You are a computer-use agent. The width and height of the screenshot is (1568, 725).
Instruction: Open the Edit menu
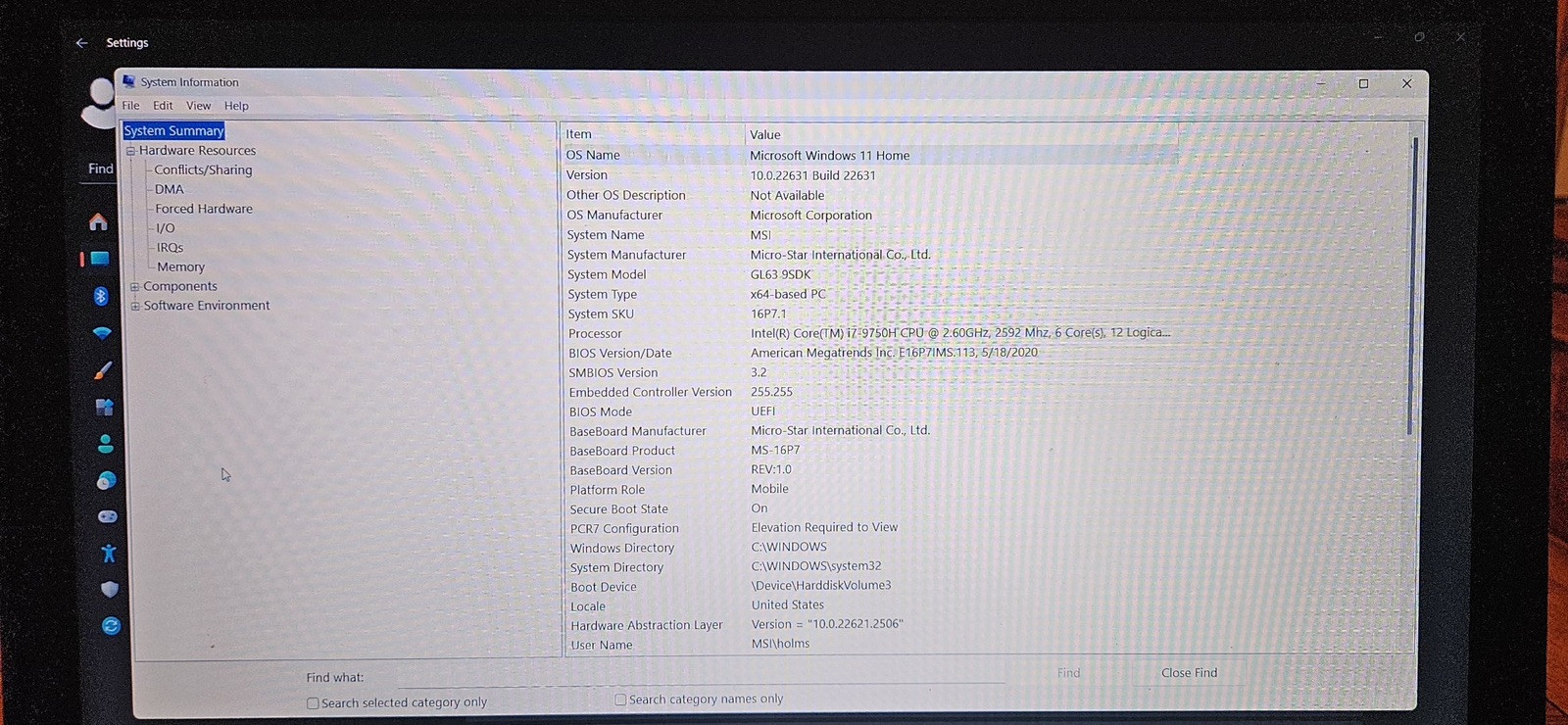point(163,106)
